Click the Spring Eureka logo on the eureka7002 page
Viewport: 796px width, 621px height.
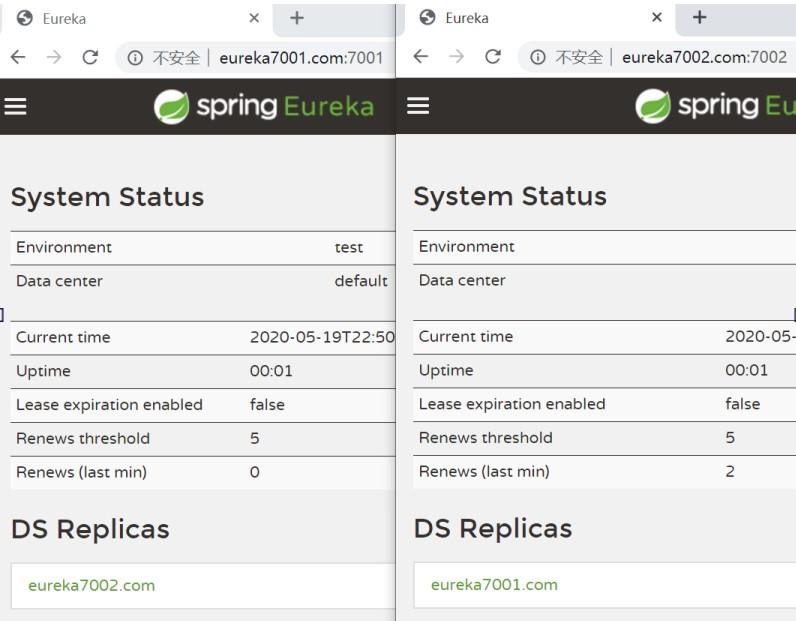click(x=715, y=106)
